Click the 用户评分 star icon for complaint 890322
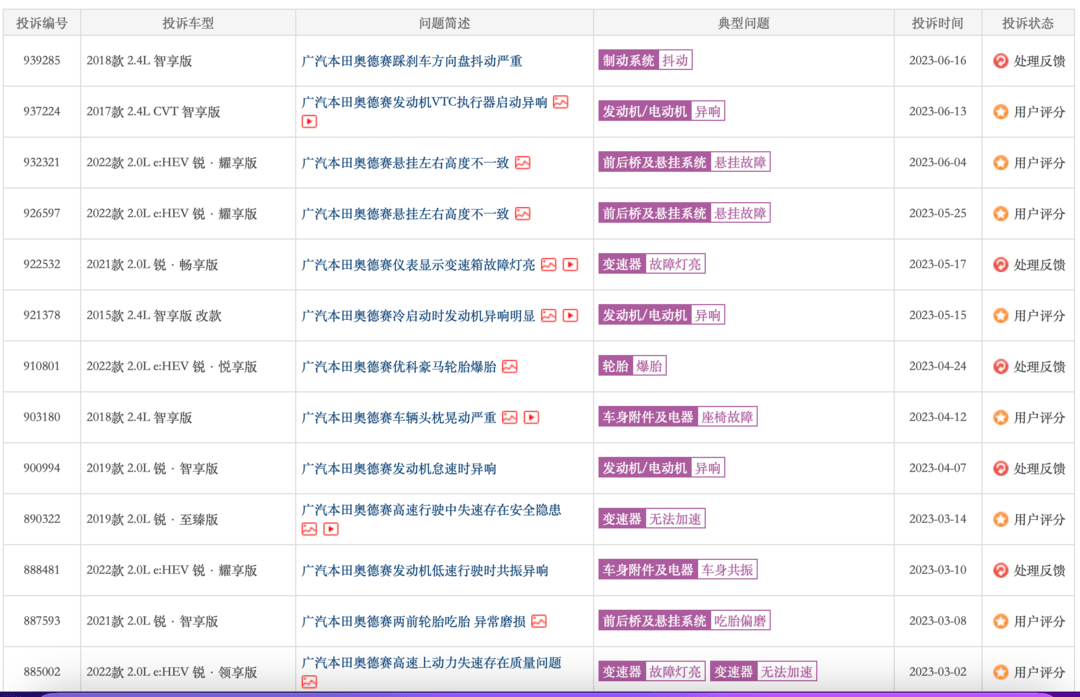The height and width of the screenshot is (697, 1080). coord(1000,519)
